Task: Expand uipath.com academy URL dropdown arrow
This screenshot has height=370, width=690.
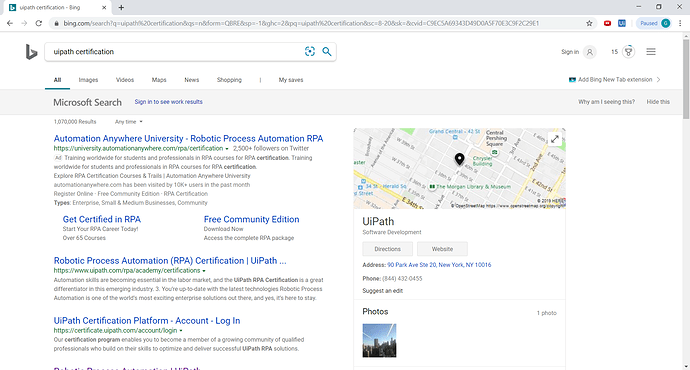Action: pos(204,271)
